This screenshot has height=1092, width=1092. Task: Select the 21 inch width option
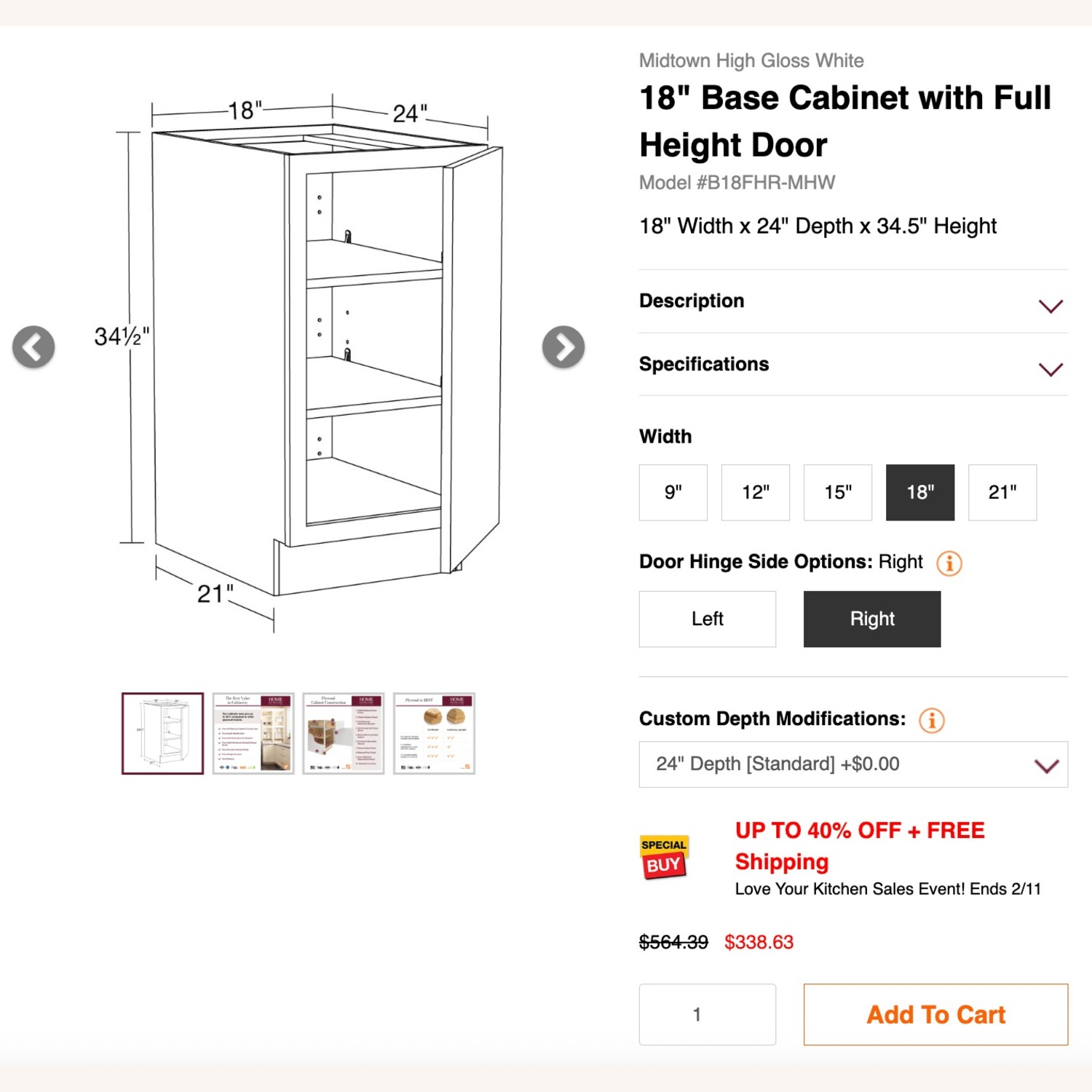[1002, 492]
